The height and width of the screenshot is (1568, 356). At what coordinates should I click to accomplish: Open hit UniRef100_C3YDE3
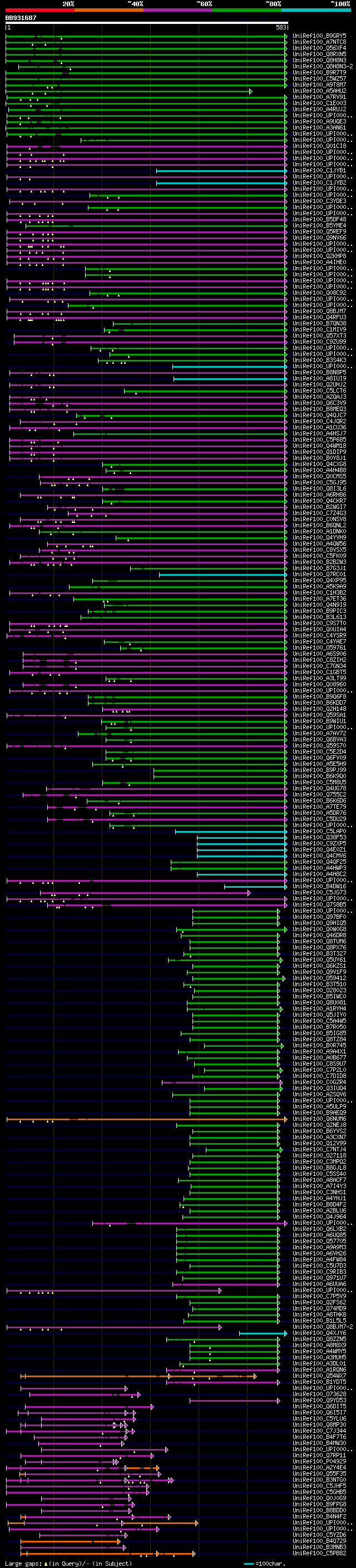coord(319,201)
